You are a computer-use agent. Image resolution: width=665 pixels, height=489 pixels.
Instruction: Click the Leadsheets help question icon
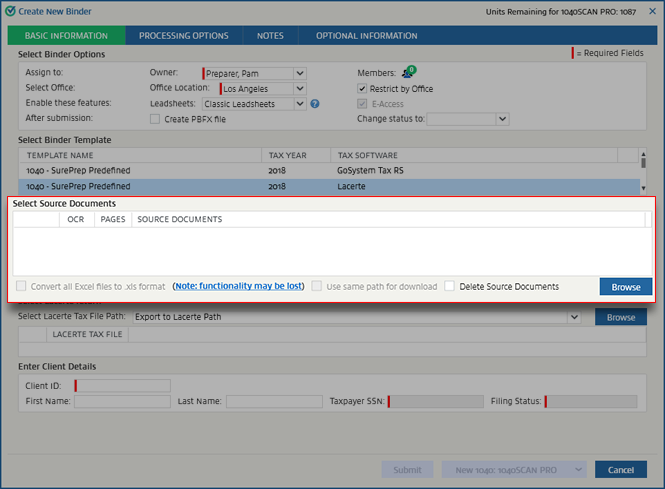[315, 104]
